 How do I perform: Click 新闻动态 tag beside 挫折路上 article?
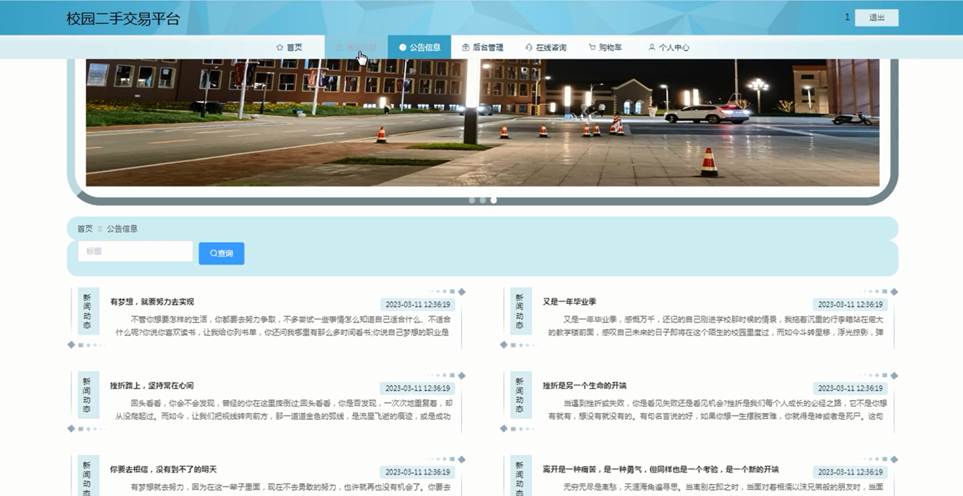click(88, 395)
